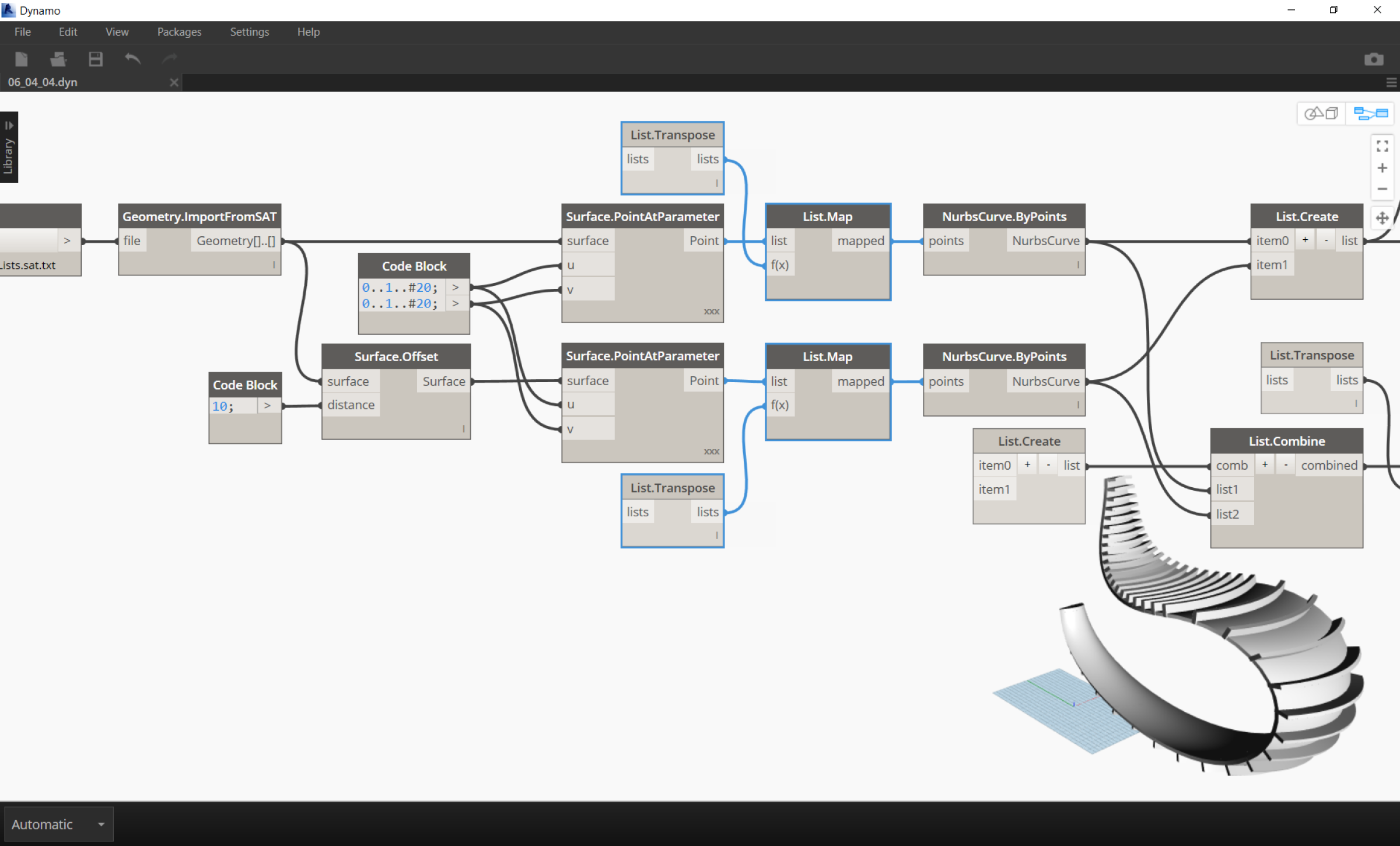The image size is (1400, 846).
Task: Click the New file icon
Action: tap(22, 59)
